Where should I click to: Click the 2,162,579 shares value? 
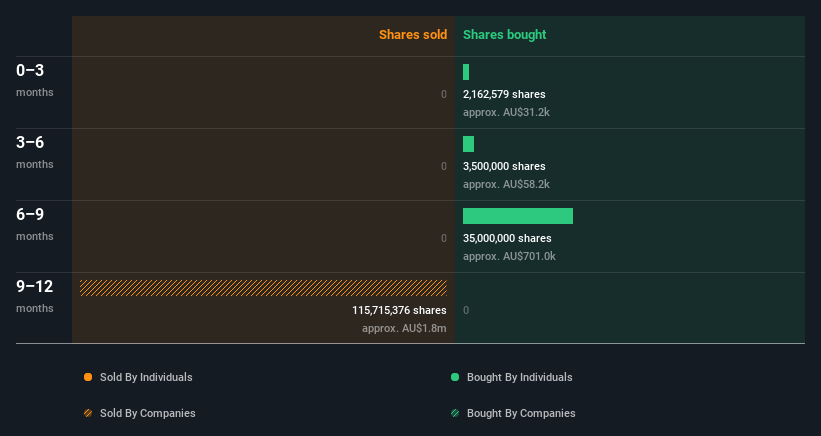pos(504,94)
